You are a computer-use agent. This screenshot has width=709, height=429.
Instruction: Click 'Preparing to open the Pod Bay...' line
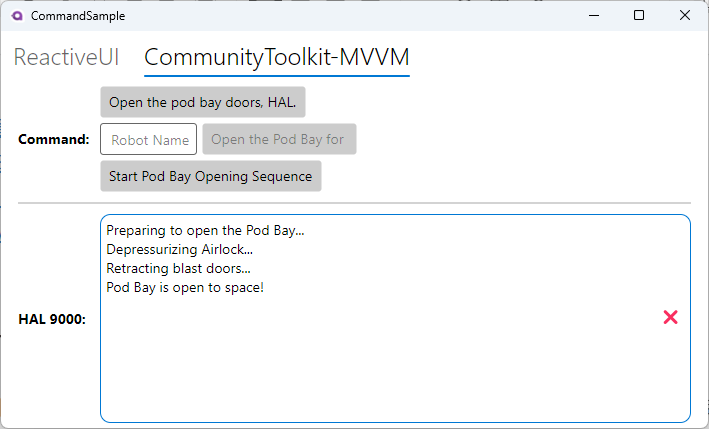click(x=205, y=231)
